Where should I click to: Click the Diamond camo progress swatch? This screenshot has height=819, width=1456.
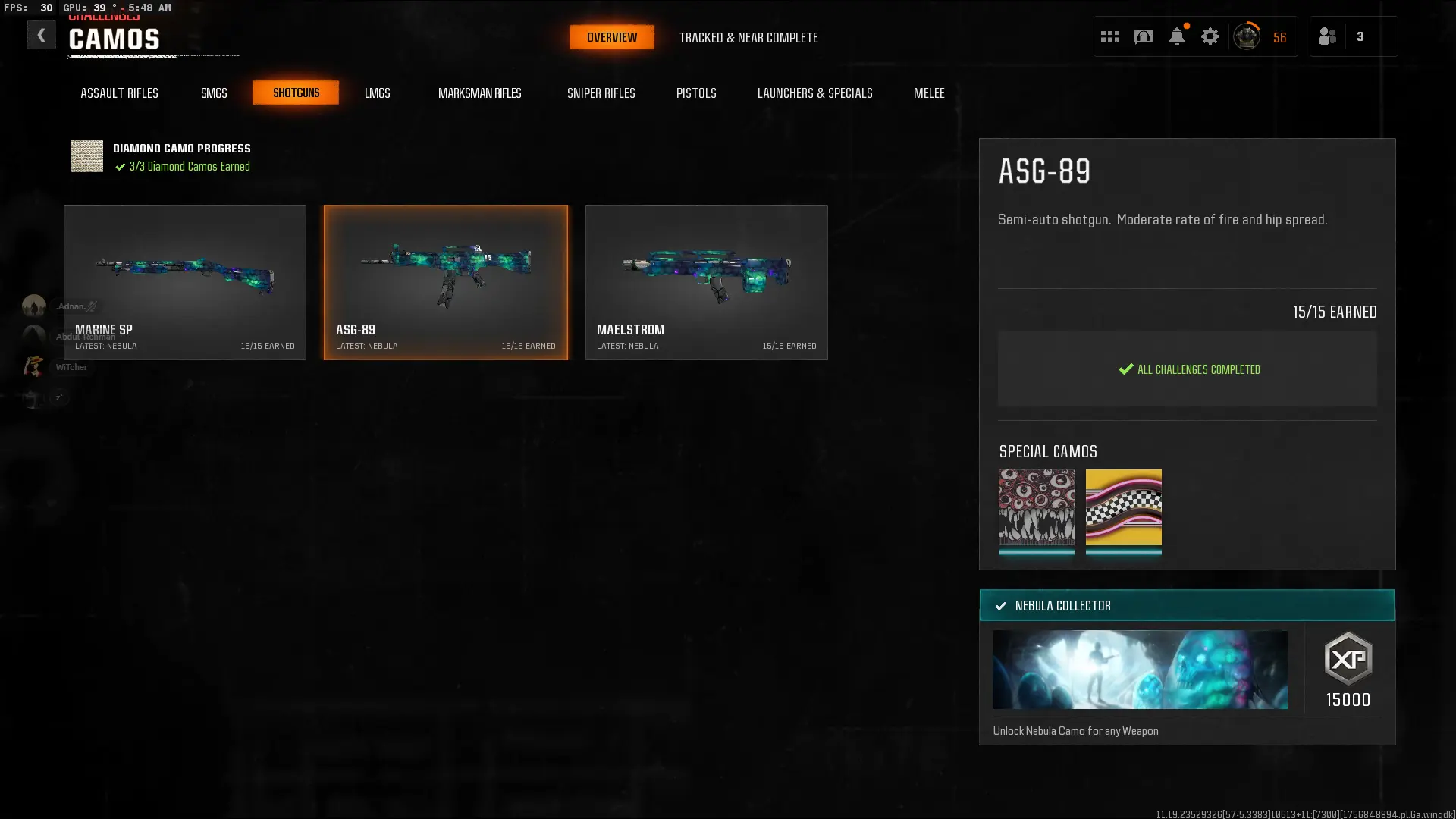coord(87,156)
